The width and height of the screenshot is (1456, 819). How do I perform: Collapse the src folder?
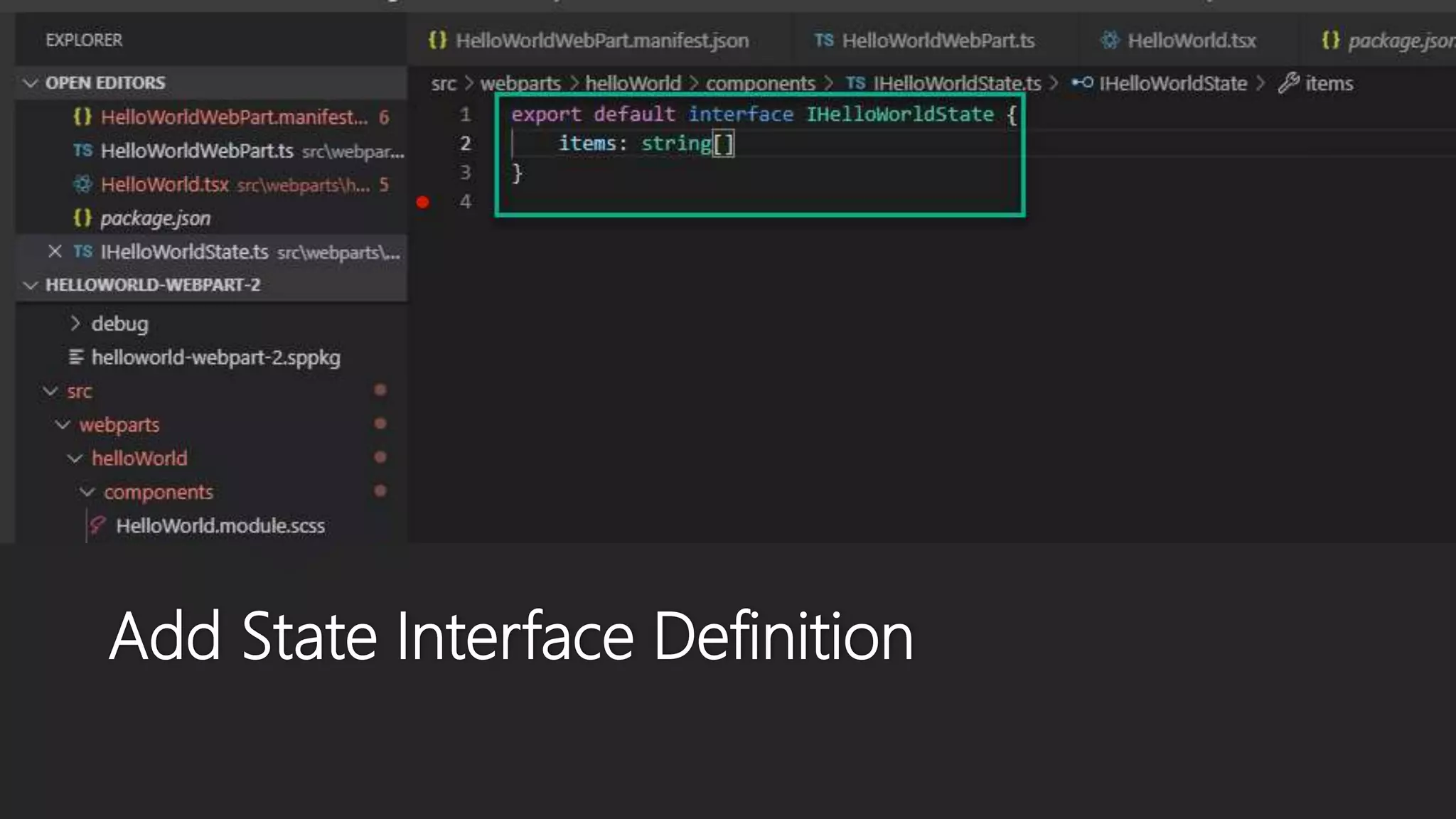pyautogui.click(x=50, y=391)
